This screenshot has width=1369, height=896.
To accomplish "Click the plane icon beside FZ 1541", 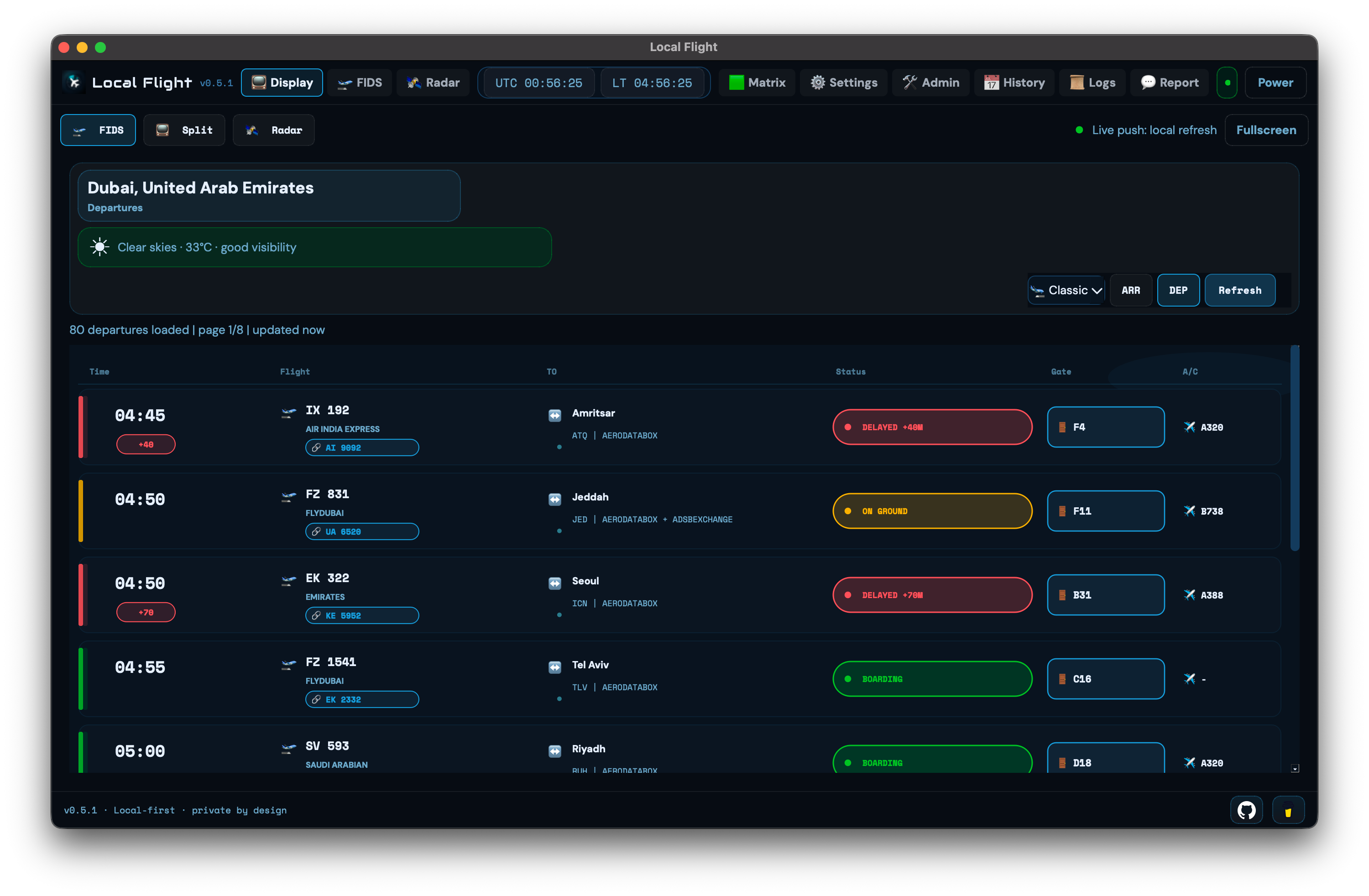I will pyautogui.click(x=289, y=664).
